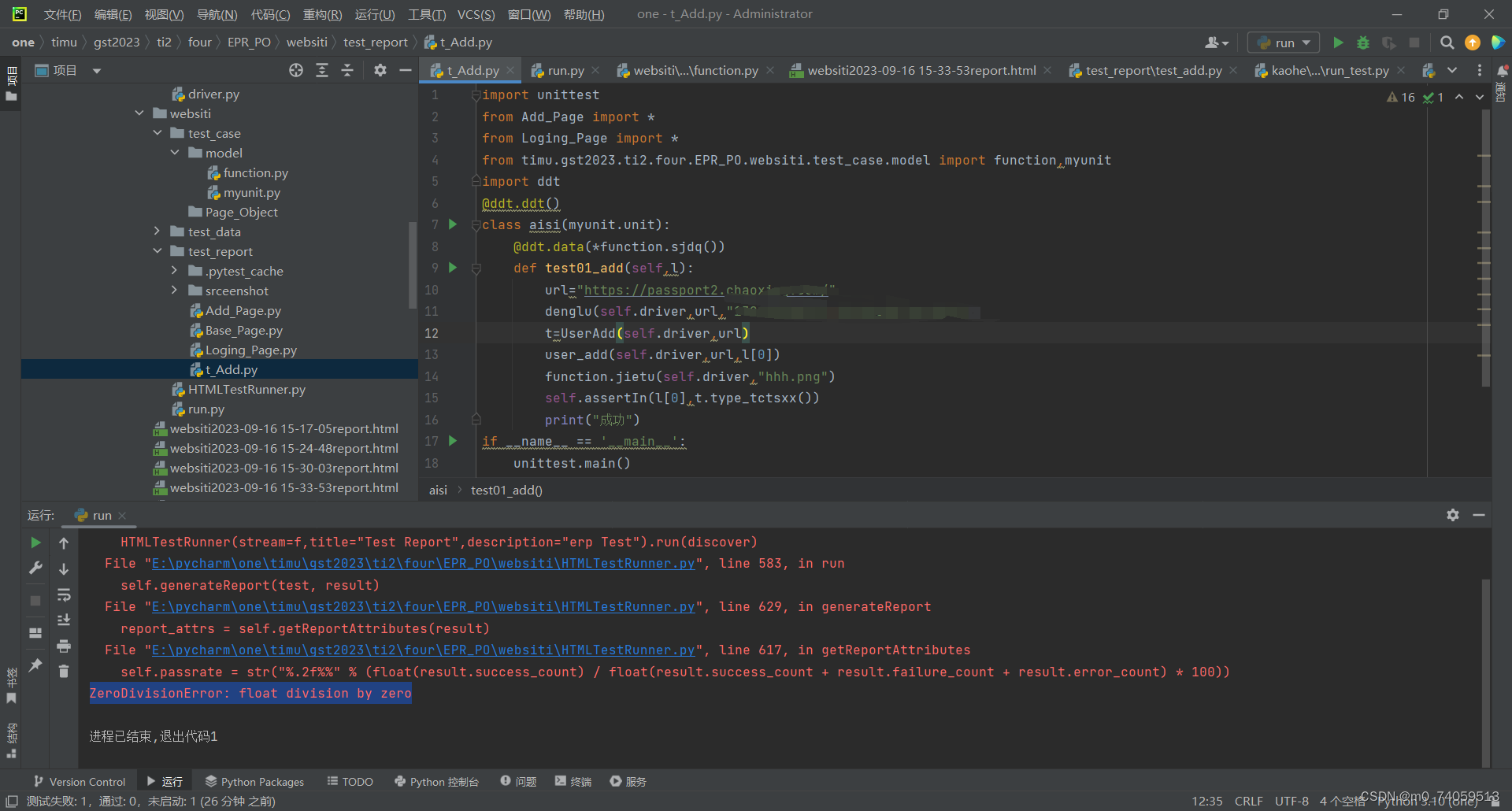Go to next highlighted error arrow
This screenshot has width=1512, height=811.
pos(1480,97)
